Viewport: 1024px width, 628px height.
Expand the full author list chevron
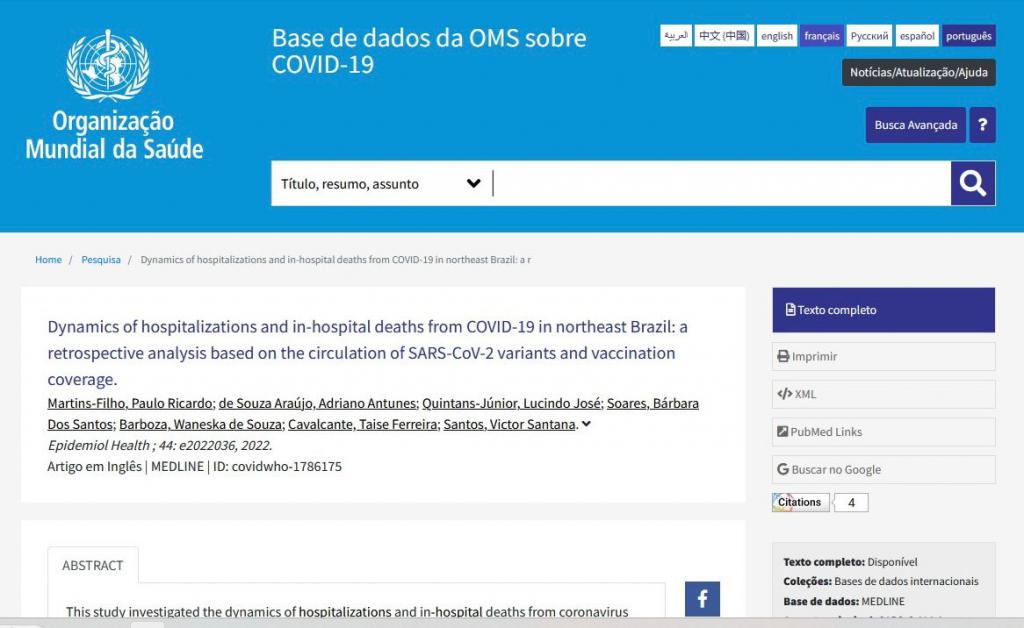586,425
